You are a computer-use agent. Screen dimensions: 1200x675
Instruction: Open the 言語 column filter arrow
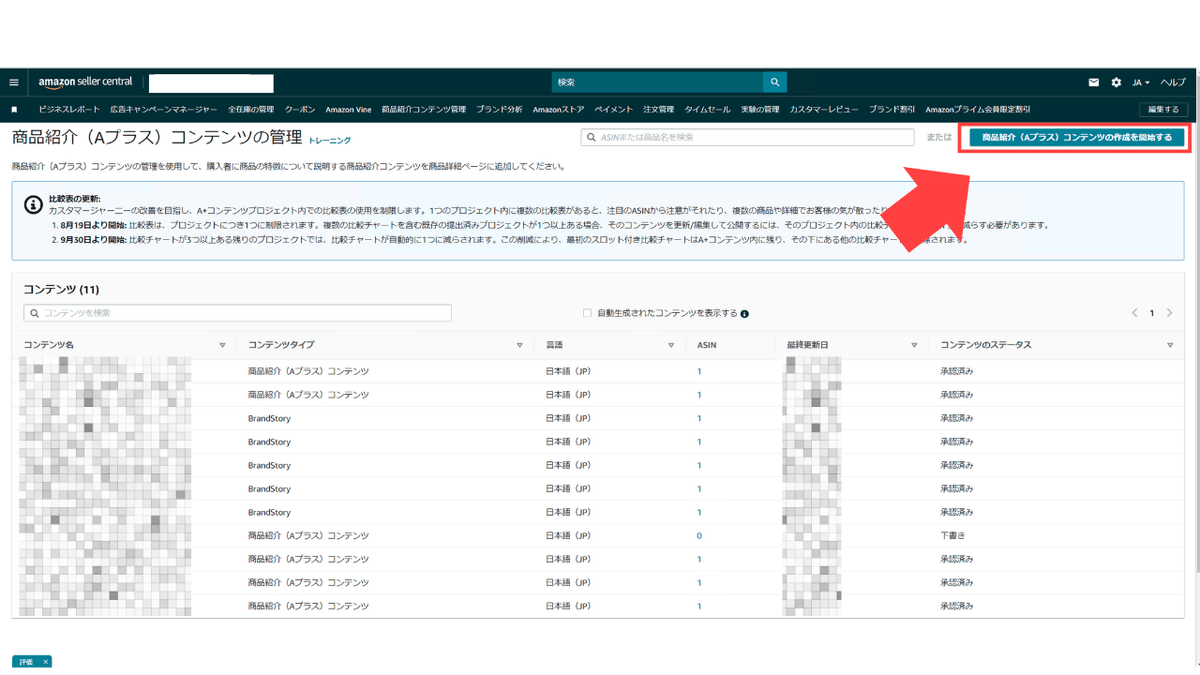tap(671, 345)
